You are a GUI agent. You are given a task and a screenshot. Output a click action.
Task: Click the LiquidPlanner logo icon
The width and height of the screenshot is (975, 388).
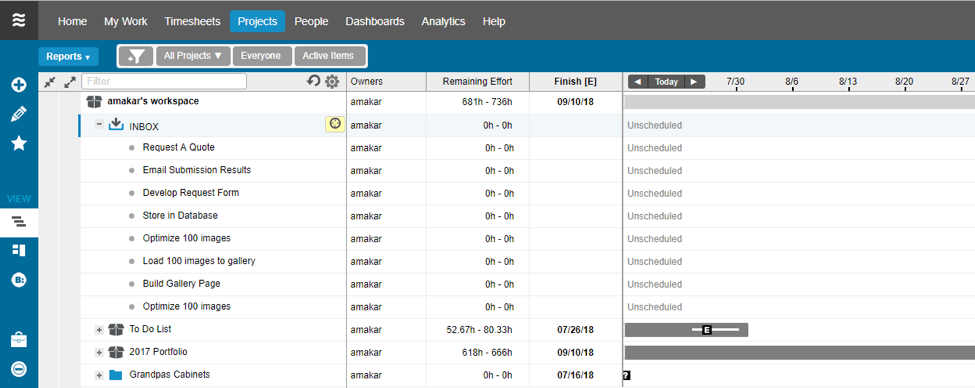coord(19,21)
